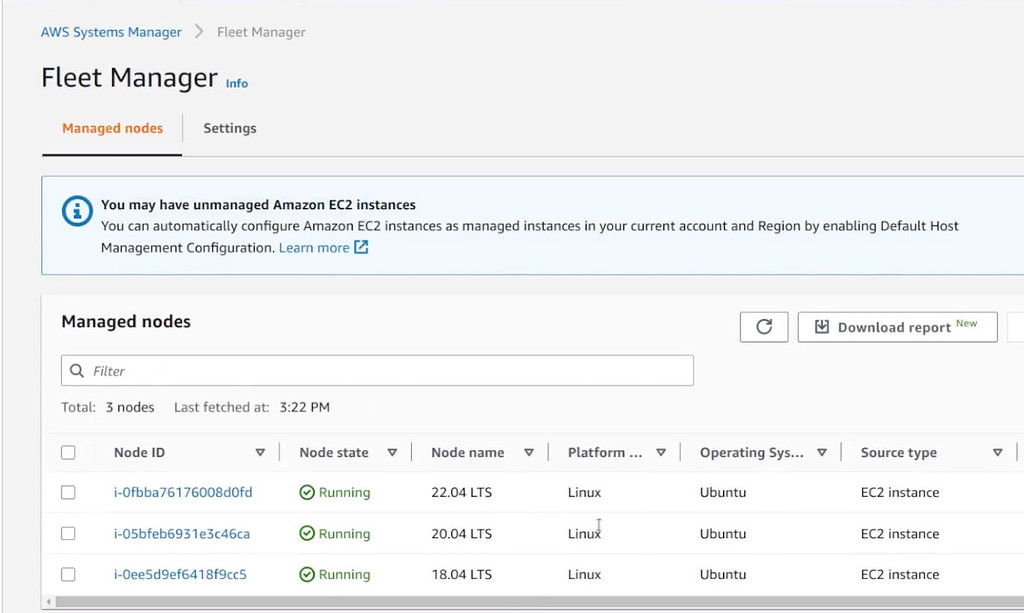Viewport: 1024px width, 613px height.
Task: Select the Managed nodes tab
Action: (x=112, y=128)
